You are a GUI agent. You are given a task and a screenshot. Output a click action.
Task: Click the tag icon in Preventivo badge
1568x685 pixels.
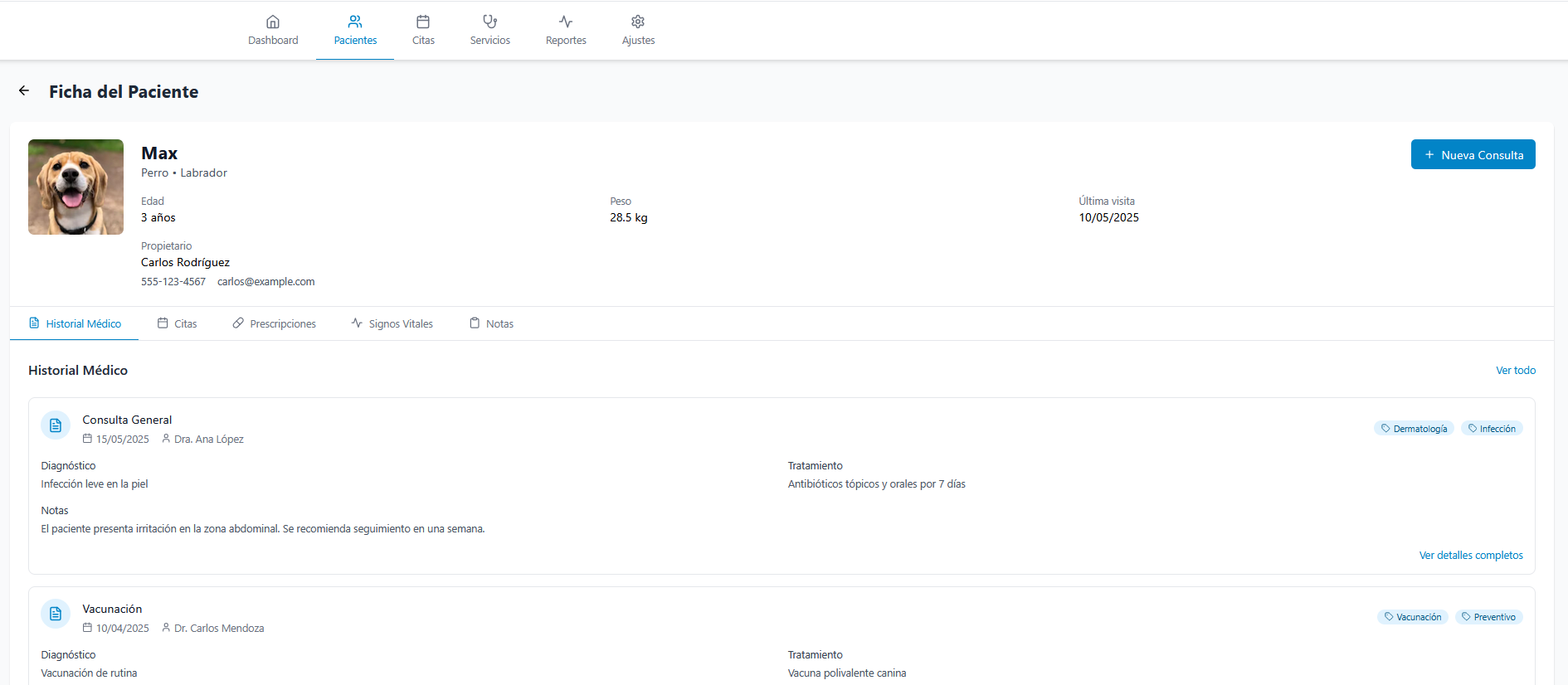point(1466,617)
